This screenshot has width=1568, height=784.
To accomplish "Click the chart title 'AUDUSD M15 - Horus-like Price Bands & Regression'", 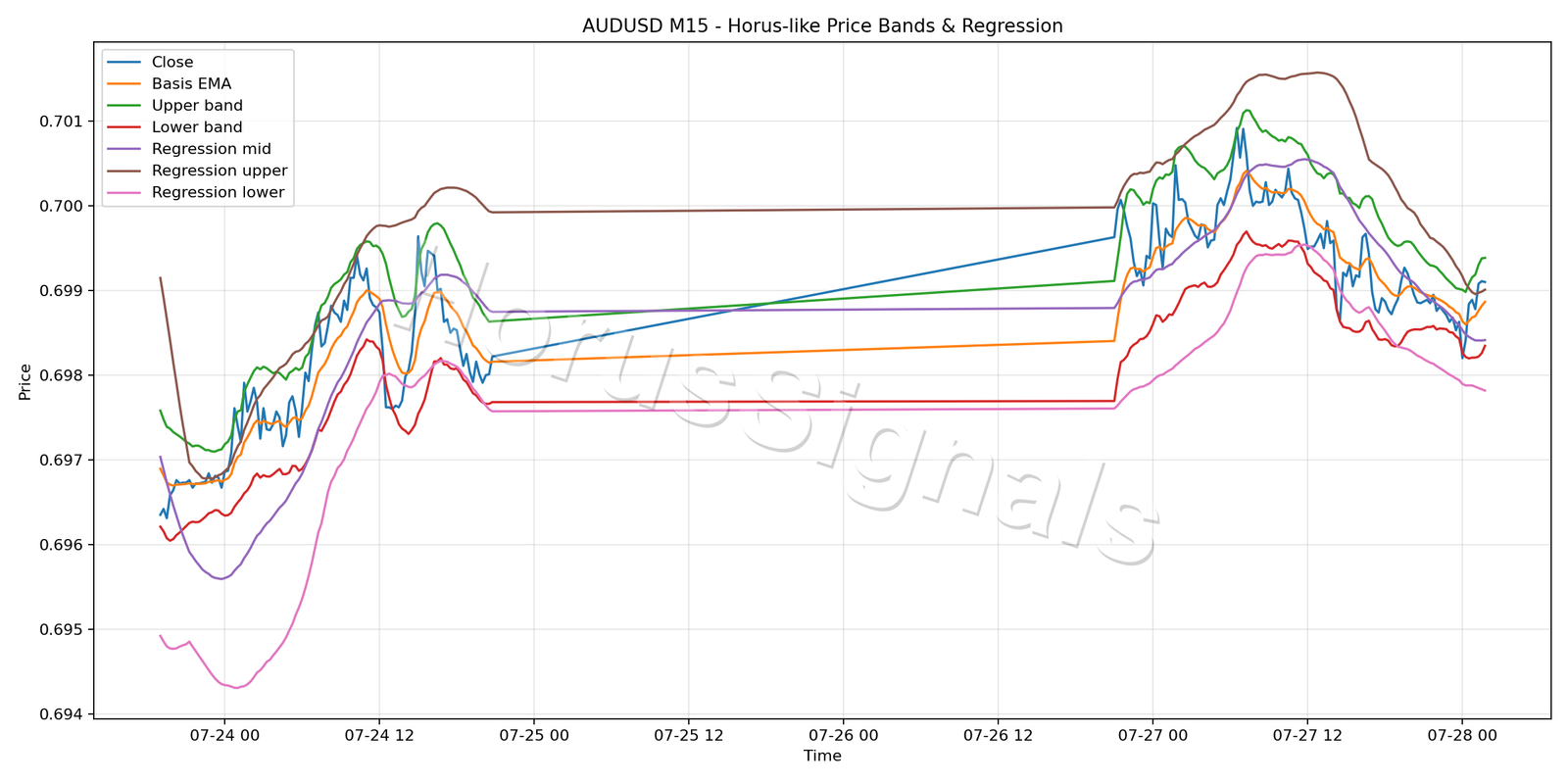I will click(822, 26).
